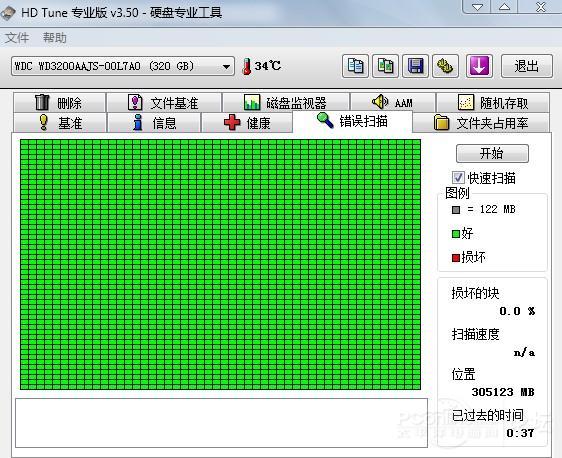562x458 pixels.
Task: Open the 文件 menu
Action: pyautogui.click(x=17, y=38)
